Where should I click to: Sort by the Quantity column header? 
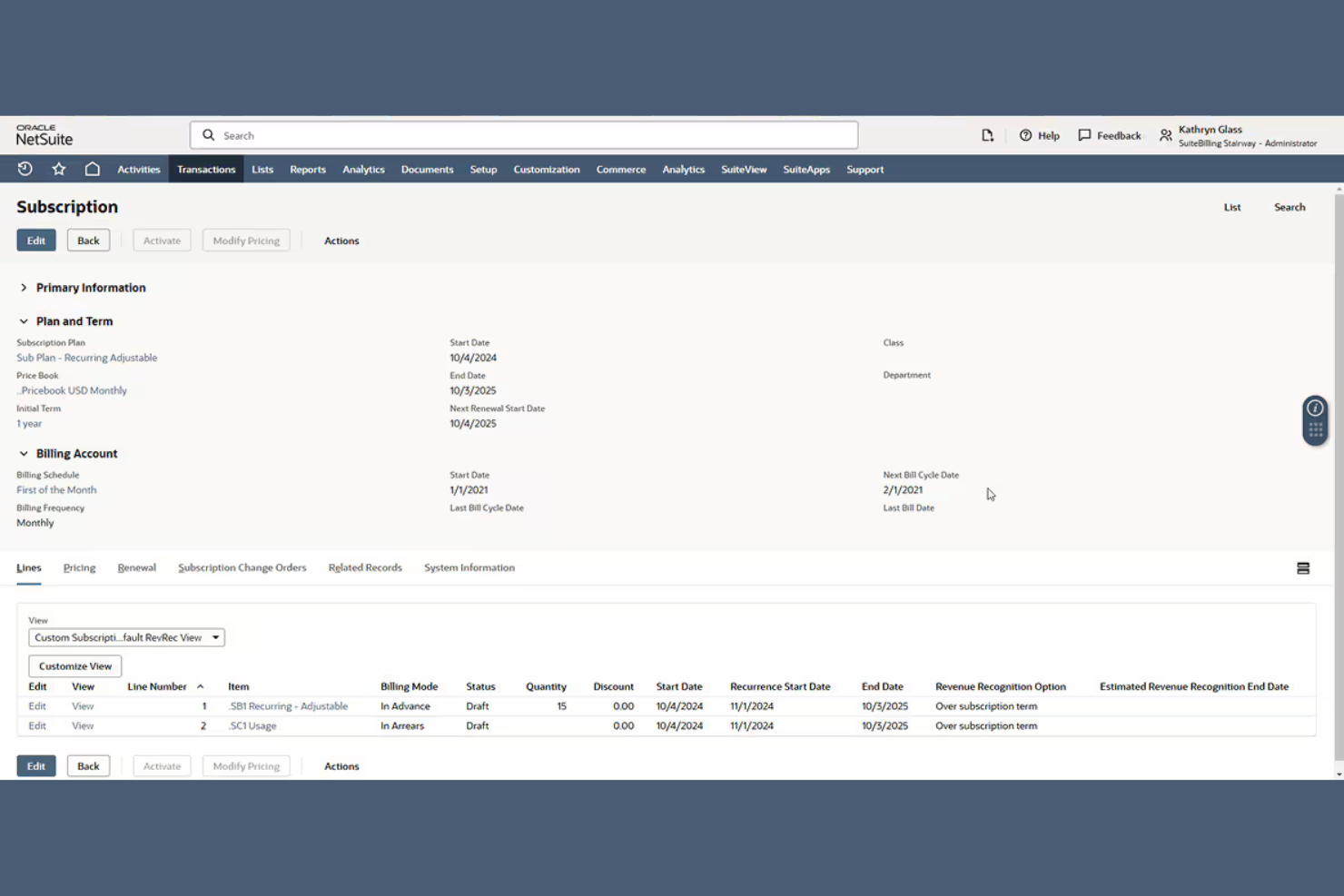(x=546, y=686)
